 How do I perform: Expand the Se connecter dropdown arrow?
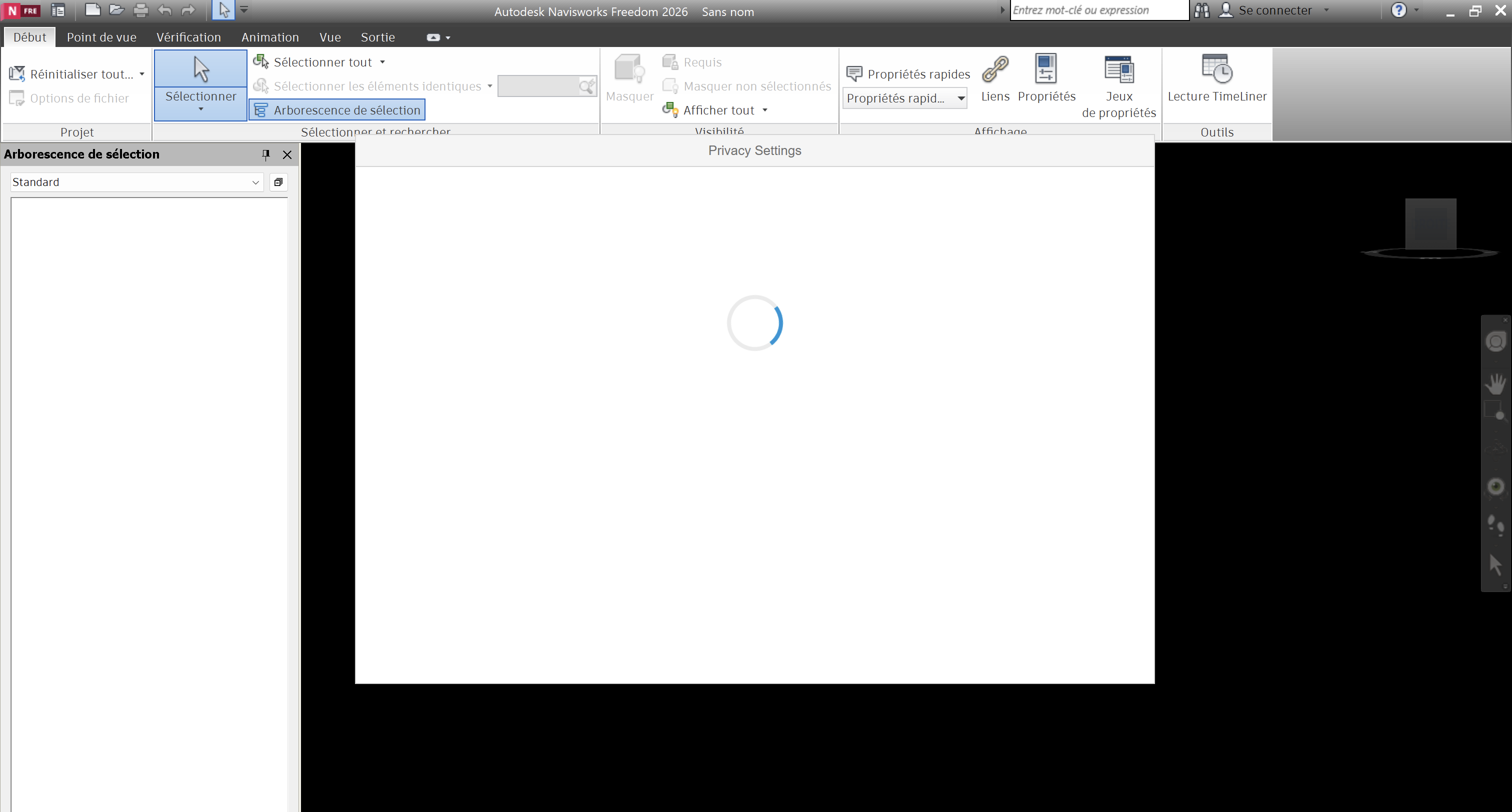point(1326,10)
